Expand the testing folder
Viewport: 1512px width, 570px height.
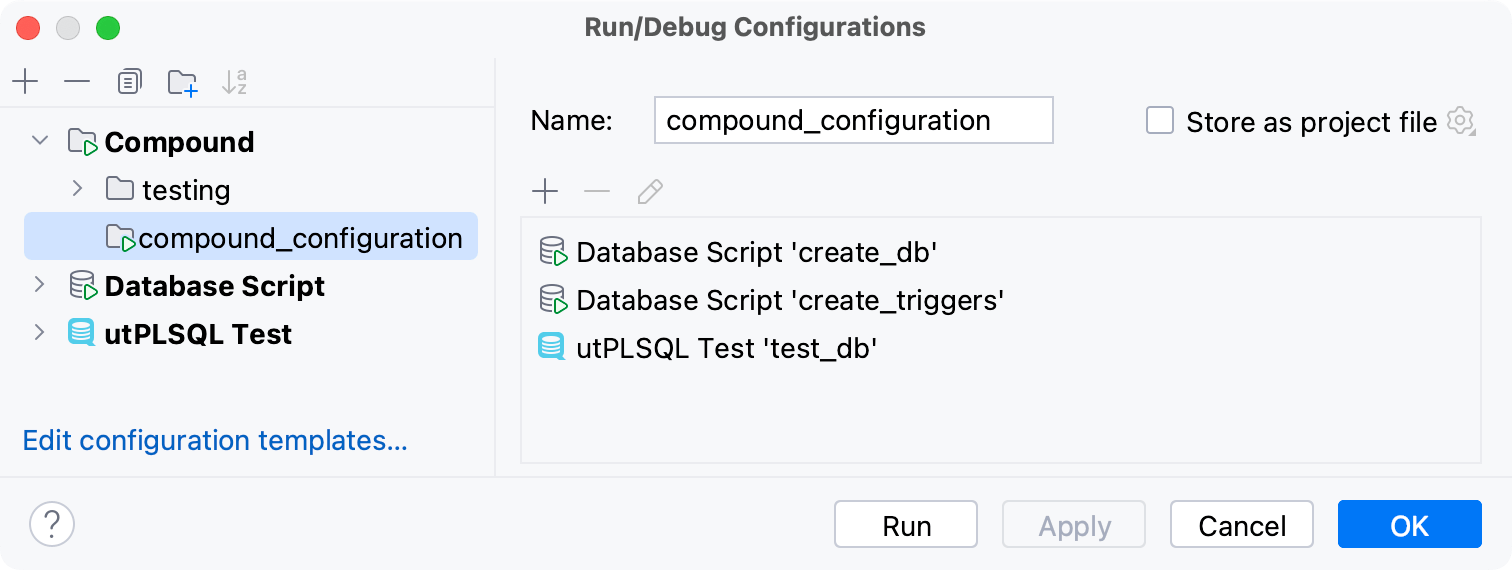pyautogui.click(x=78, y=188)
